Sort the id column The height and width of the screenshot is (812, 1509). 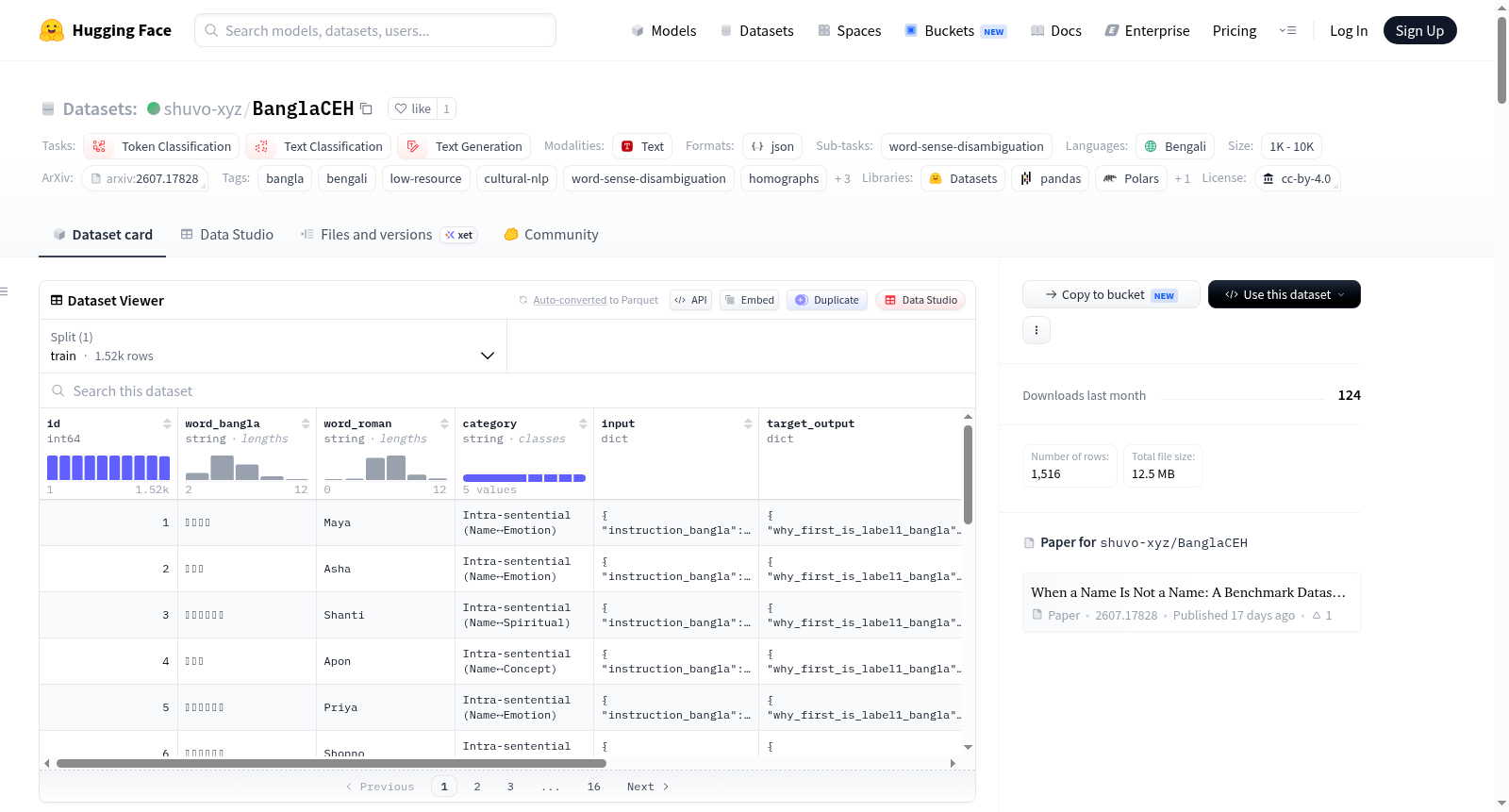point(167,423)
